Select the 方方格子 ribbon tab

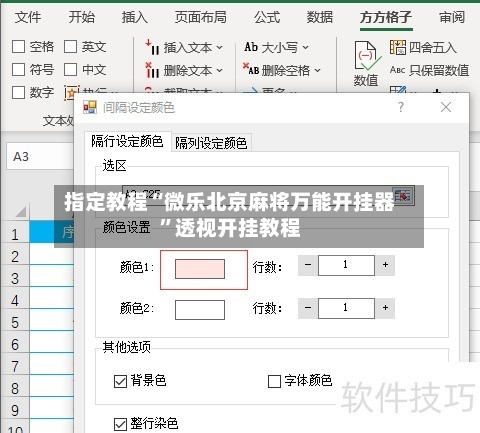pos(386,17)
